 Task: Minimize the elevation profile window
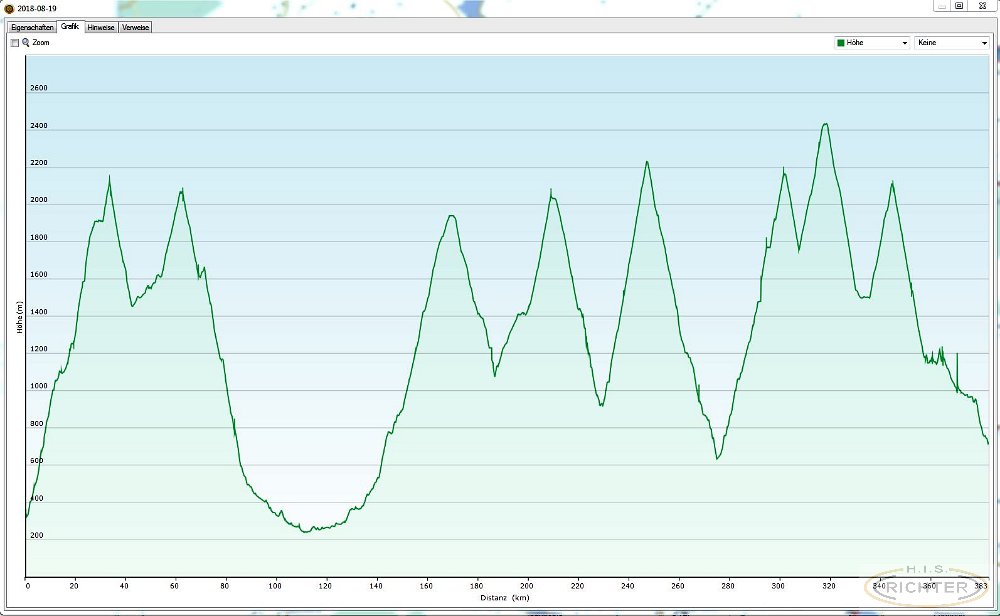point(940,6)
